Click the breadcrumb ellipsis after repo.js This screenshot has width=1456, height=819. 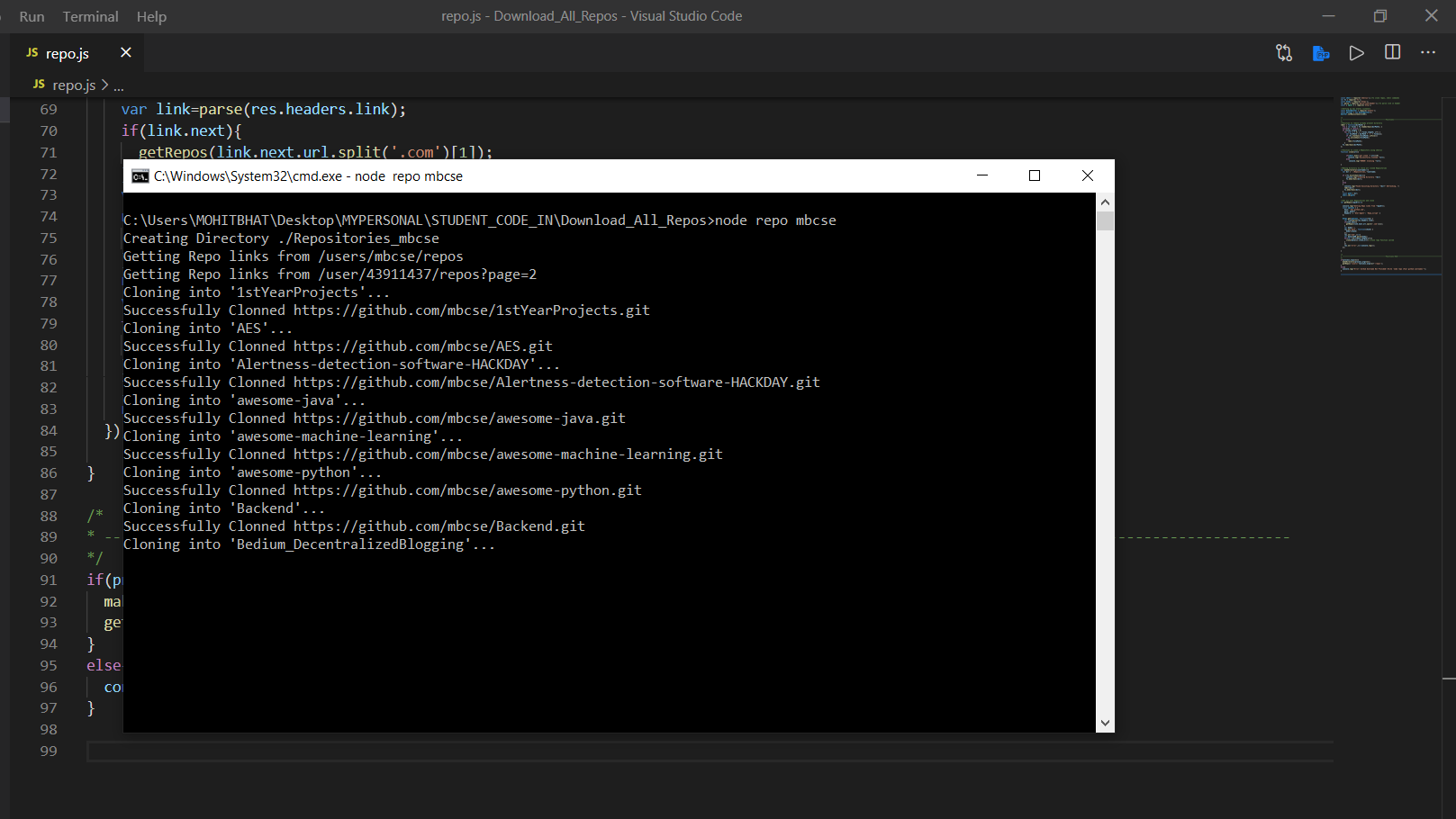point(119,86)
